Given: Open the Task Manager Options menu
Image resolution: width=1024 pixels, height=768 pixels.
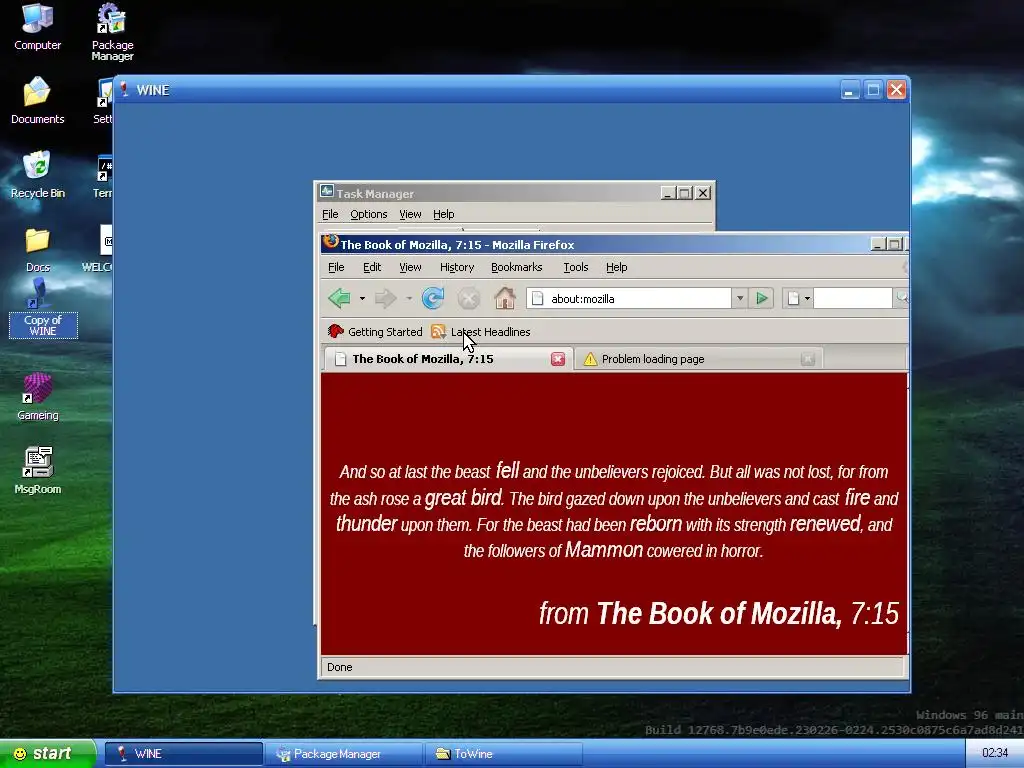Looking at the screenshot, I should (x=368, y=214).
